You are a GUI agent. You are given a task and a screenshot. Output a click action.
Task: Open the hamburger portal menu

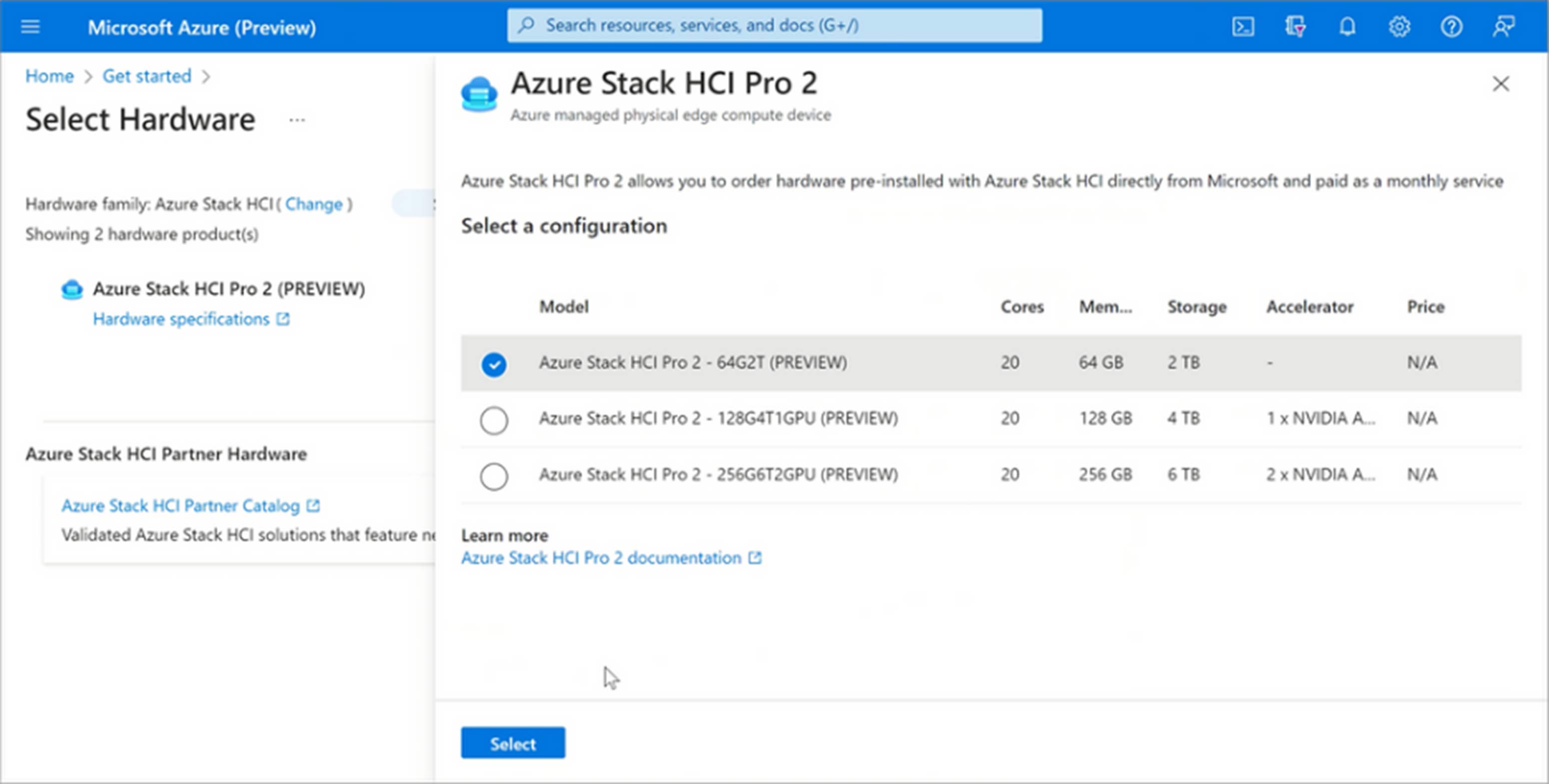[x=30, y=26]
